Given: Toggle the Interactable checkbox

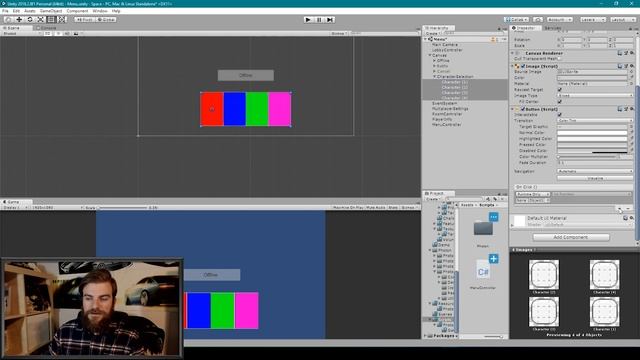Looking at the screenshot, I should (x=560, y=115).
